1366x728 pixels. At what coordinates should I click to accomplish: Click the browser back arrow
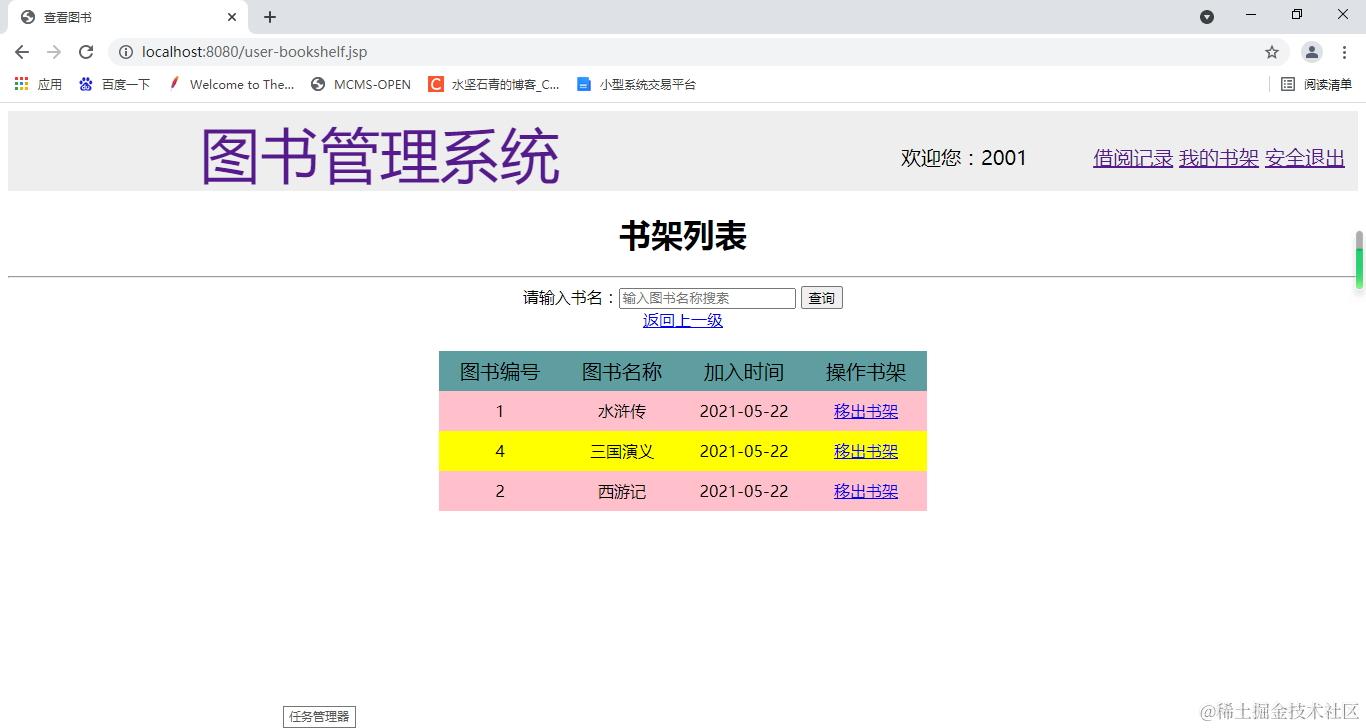pyautogui.click(x=21, y=51)
